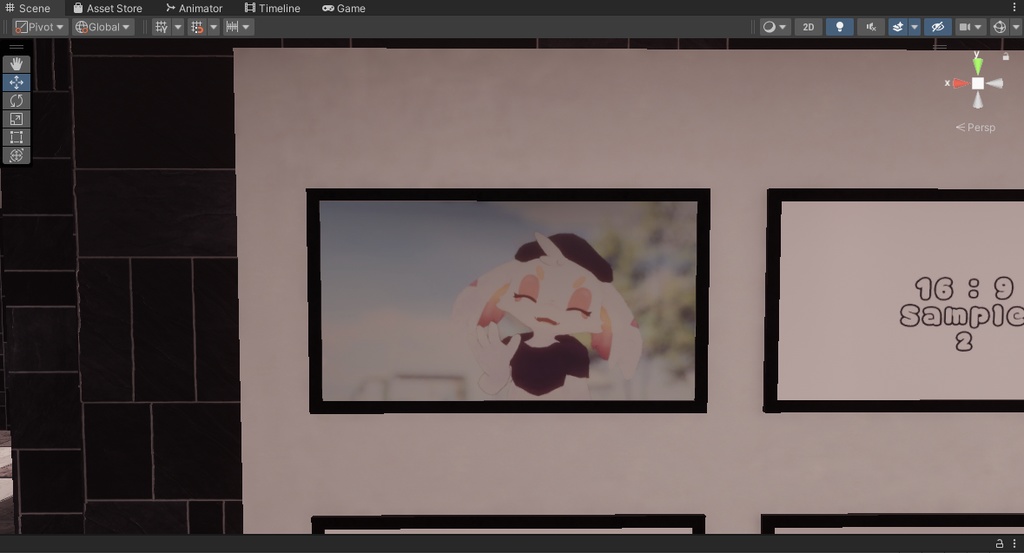Open the status bar options menu
Image resolution: width=1024 pixels, height=553 pixels.
coord(1014,544)
